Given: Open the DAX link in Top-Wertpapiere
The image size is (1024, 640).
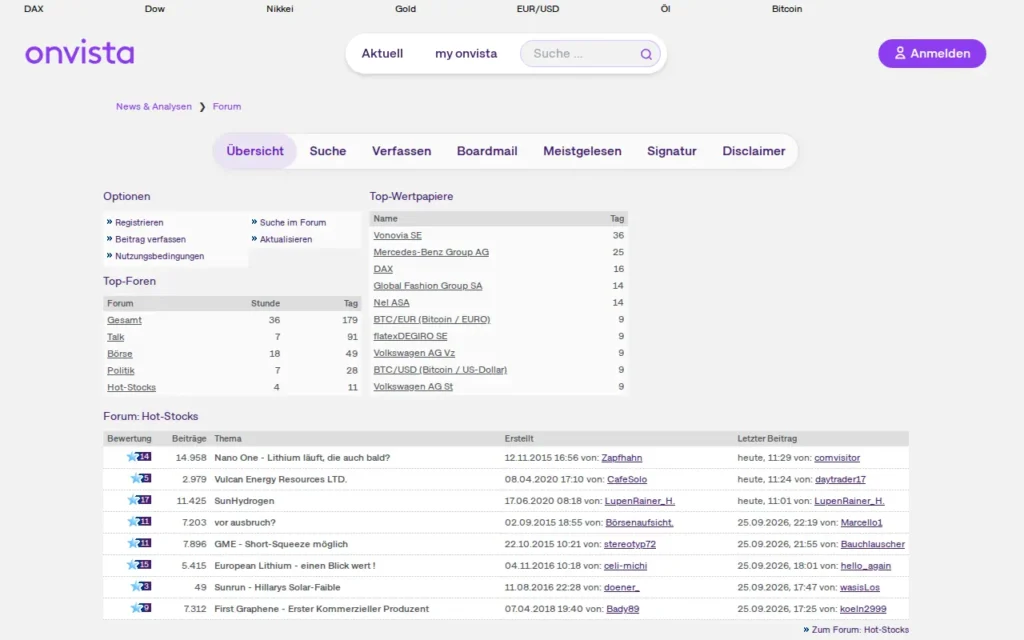Looking at the screenshot, I should [383, 269].
